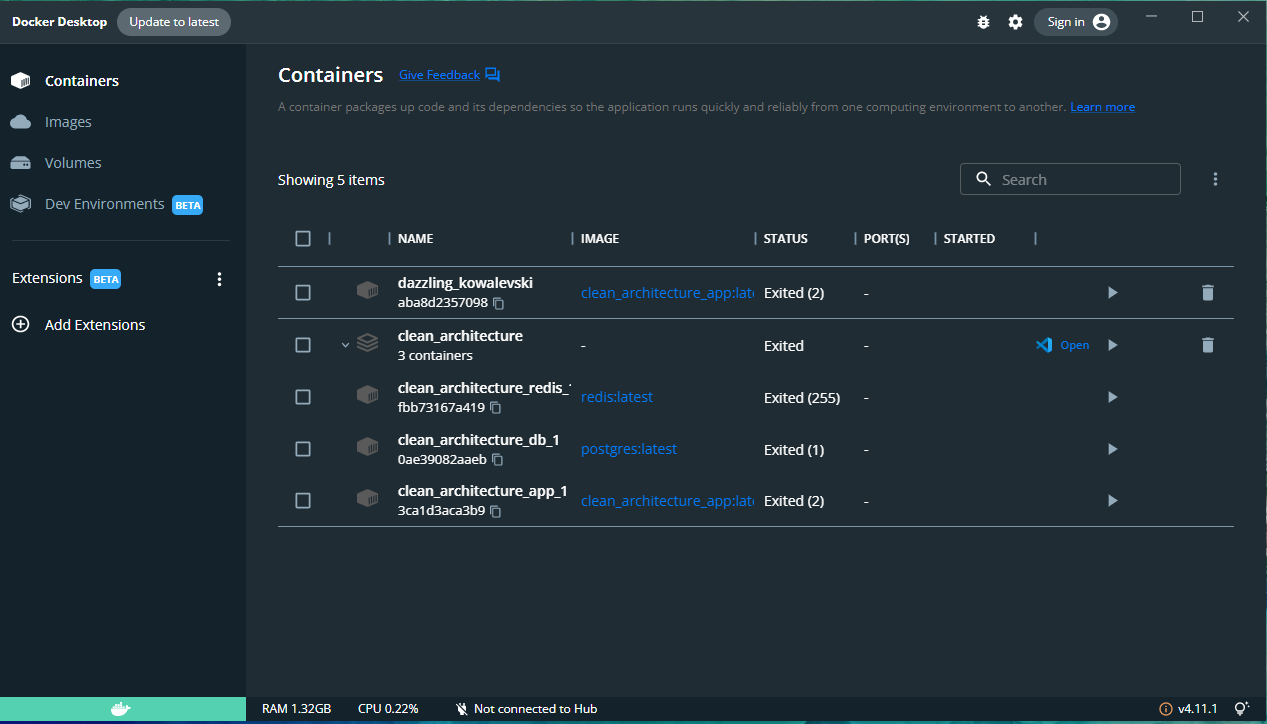Sort by the PORT(S) column header
1267x724 pixels.
[887, 239]
